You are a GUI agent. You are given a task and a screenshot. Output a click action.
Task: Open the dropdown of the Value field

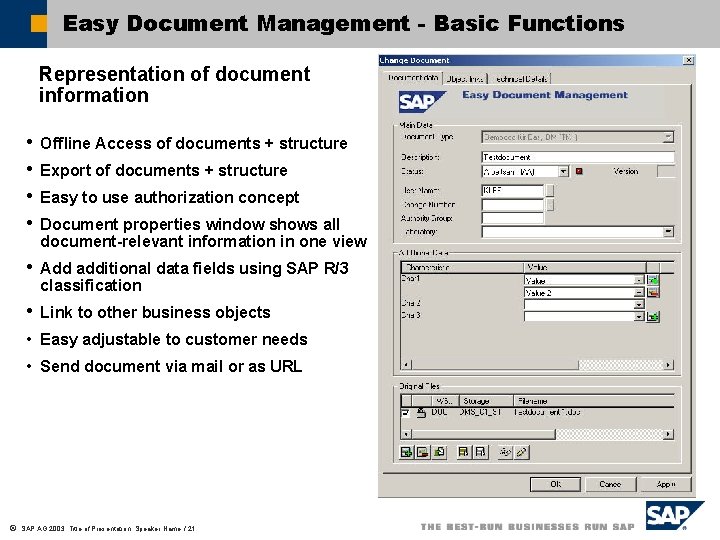pyautogui.click(x=639, y=280)
